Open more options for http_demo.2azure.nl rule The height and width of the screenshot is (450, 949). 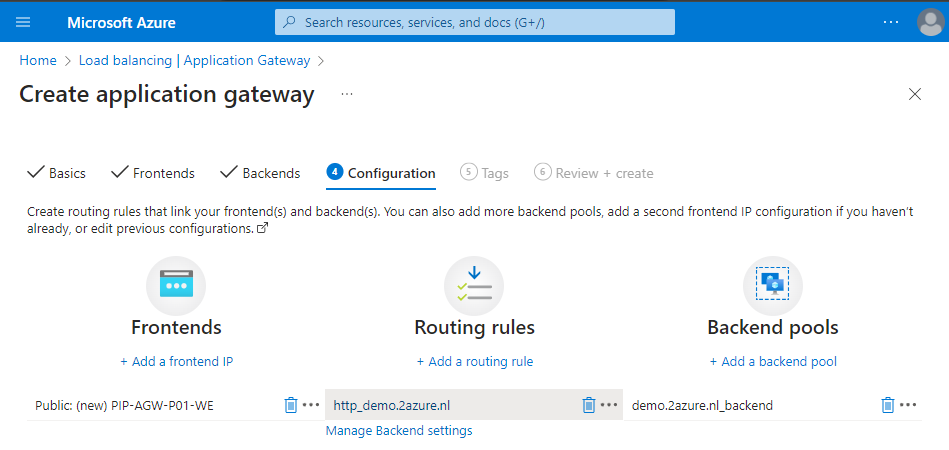point(609,405)
